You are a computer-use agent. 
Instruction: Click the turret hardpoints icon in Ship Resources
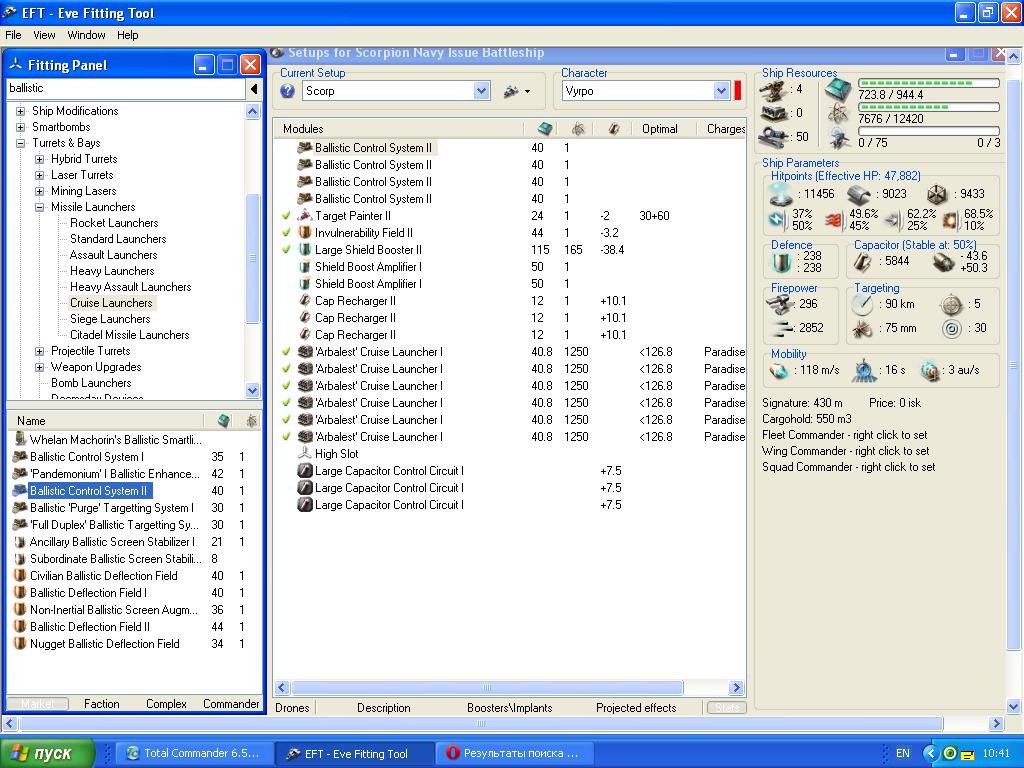pos(775,89)
